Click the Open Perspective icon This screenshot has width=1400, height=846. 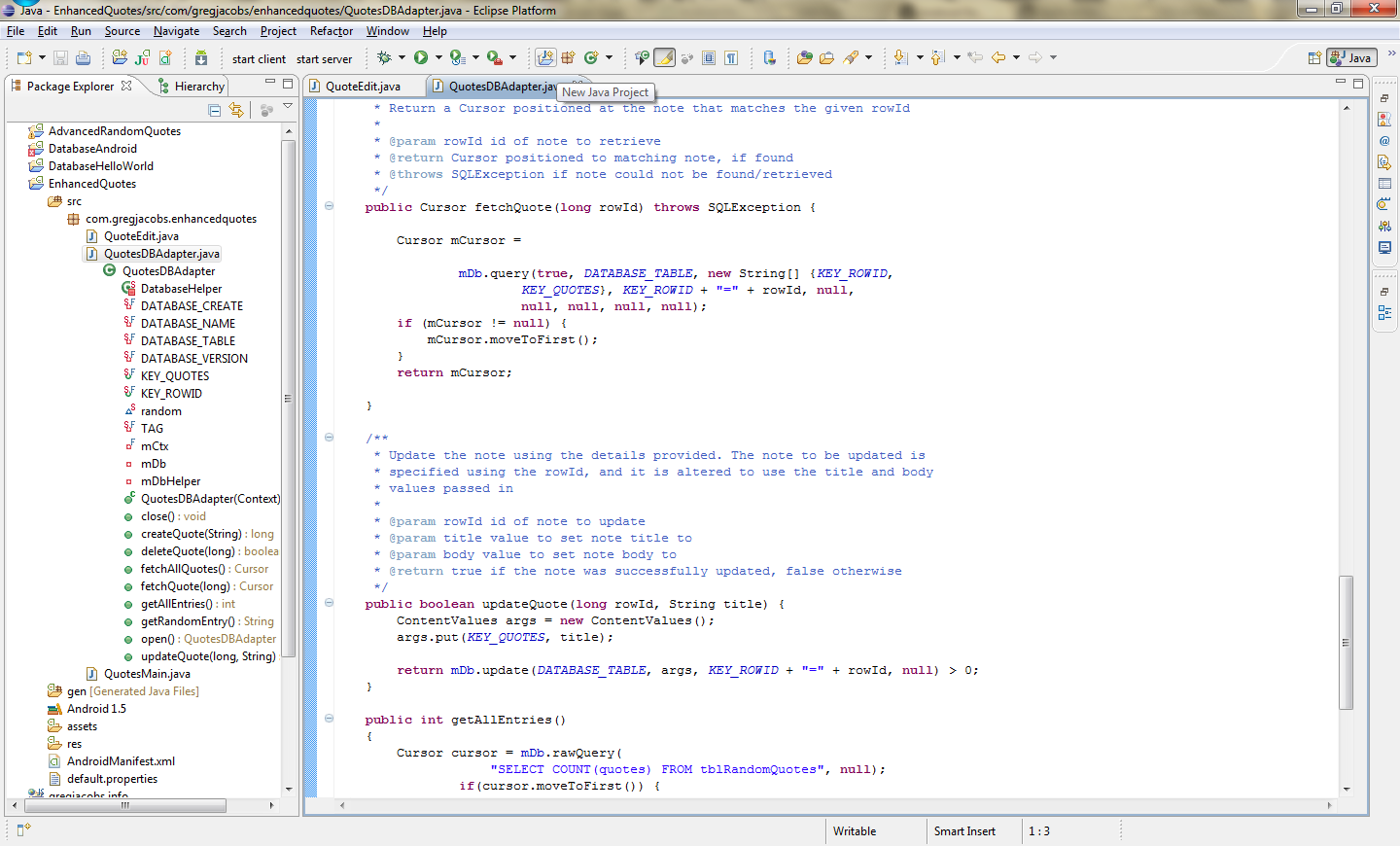[x=1314, y=58]
